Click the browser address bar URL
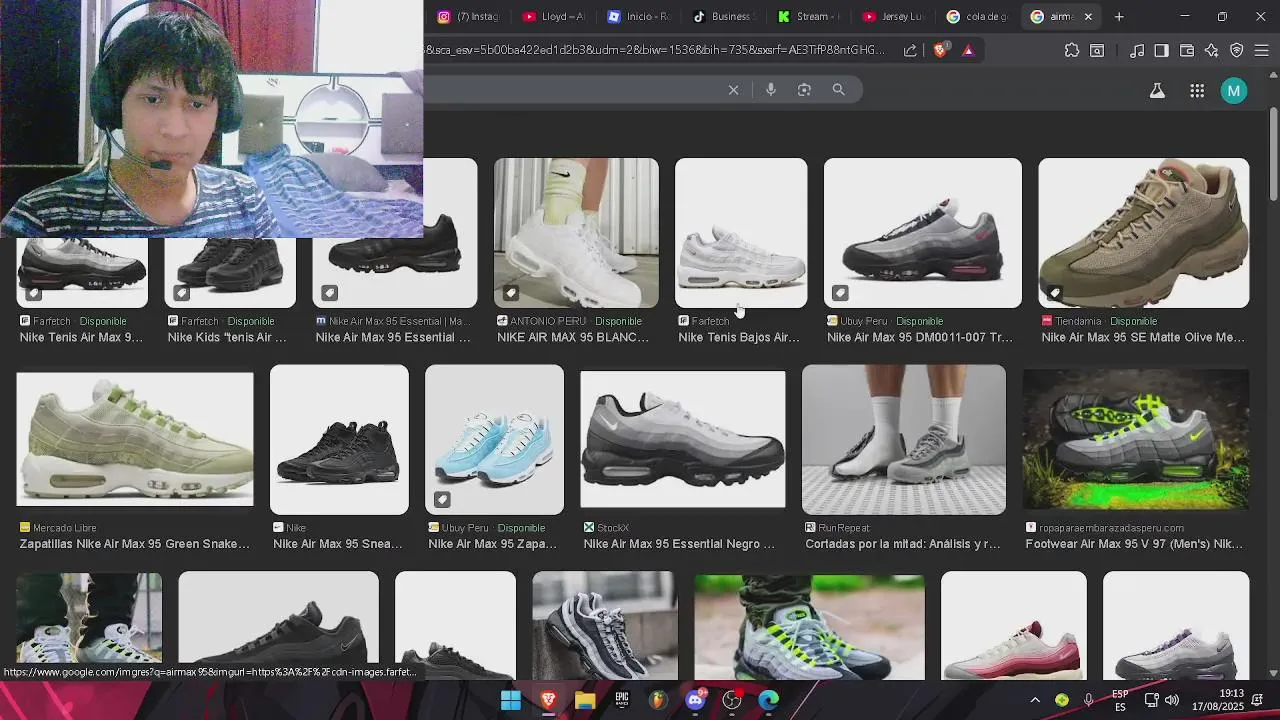1280x720 pixels. coord(655,50)
